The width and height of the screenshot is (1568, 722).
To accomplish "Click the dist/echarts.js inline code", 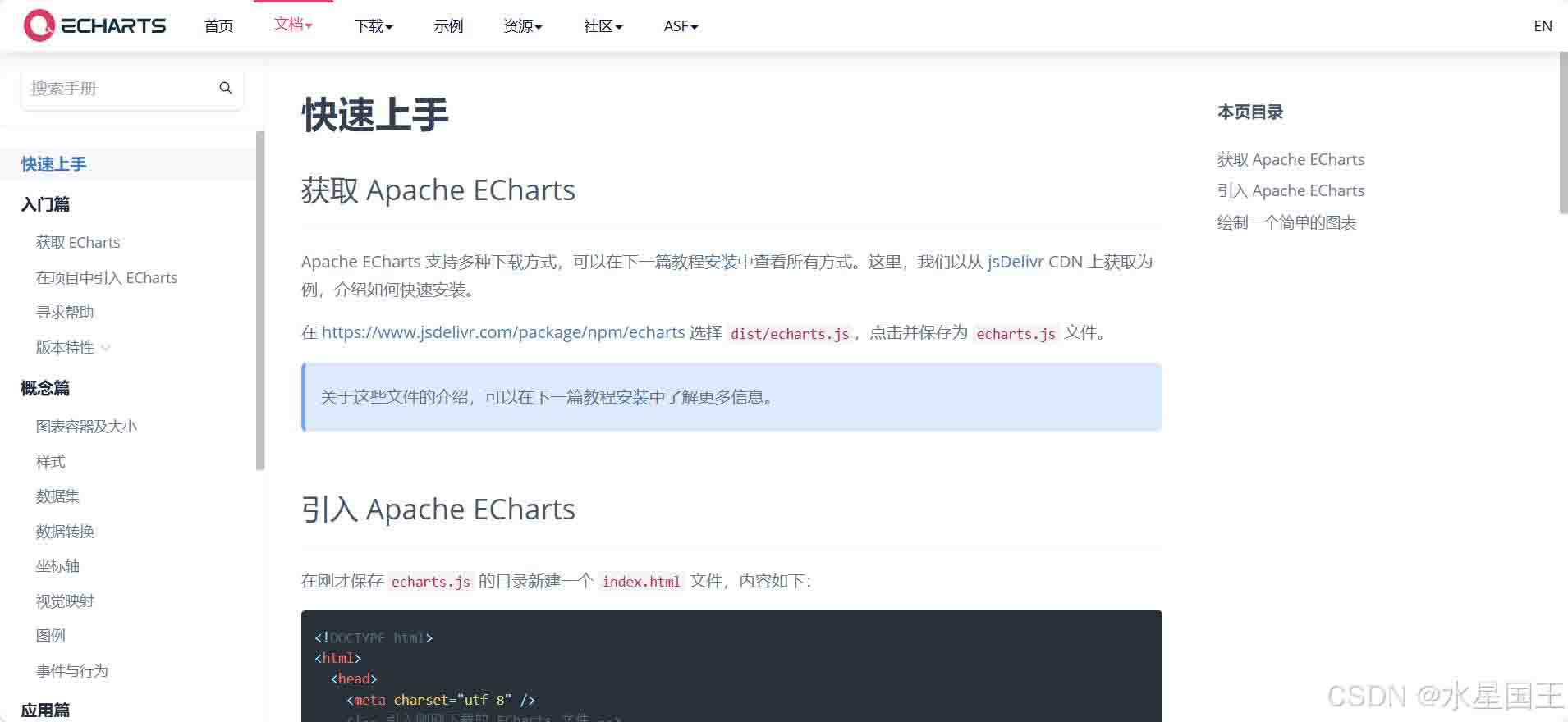I will click(x=790, y=334).
